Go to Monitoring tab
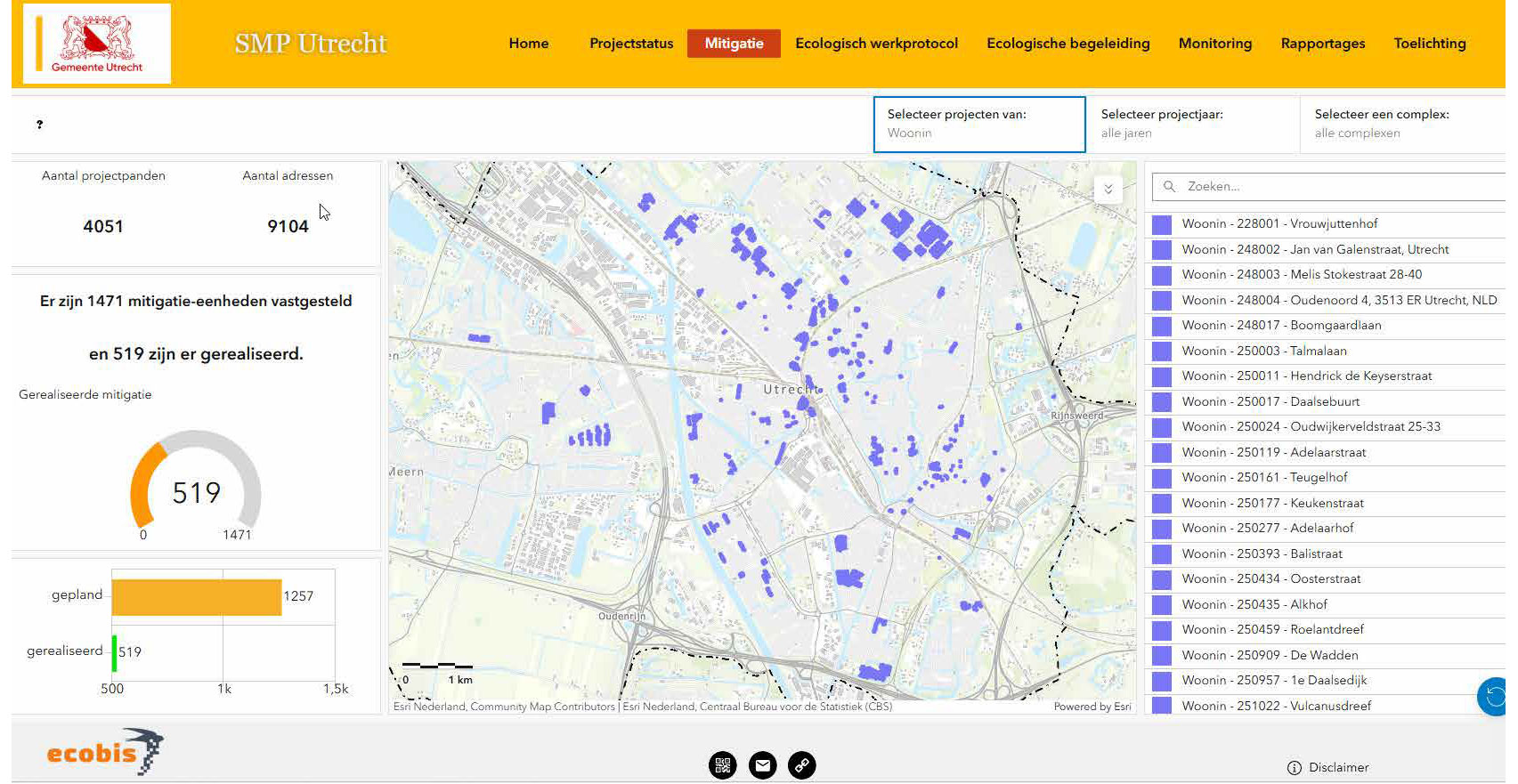The image size is (1518, 784). tap(1215, 44)
